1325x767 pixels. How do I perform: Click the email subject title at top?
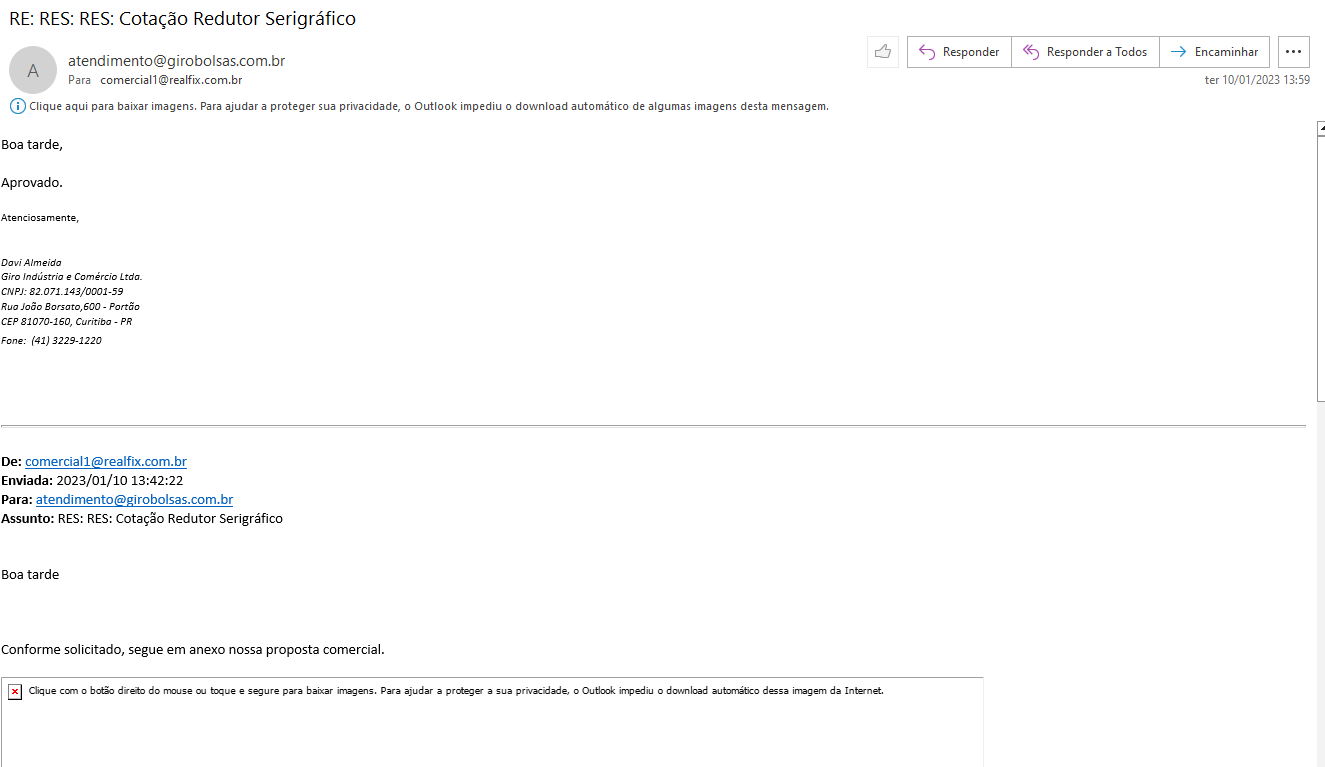[182, 18]
